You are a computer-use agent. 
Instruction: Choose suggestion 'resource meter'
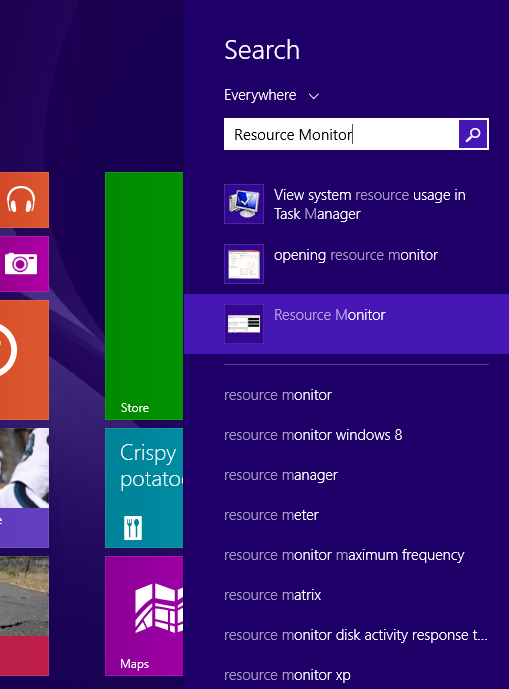(271, 515)
